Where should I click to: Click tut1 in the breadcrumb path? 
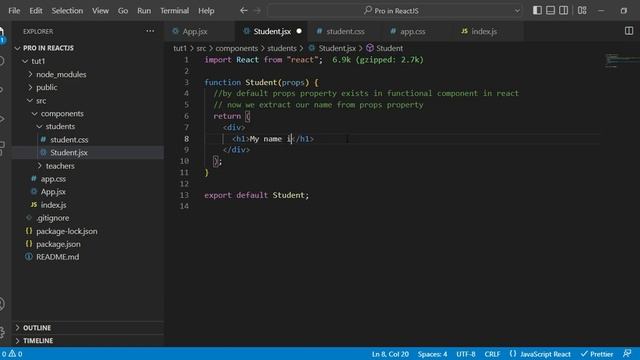[180, 48]
